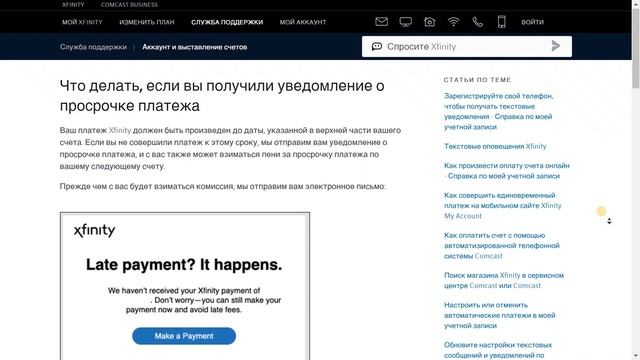
Task: Open the МОЙ АККАУНТ menu
Action: click(x=303, y=22)
